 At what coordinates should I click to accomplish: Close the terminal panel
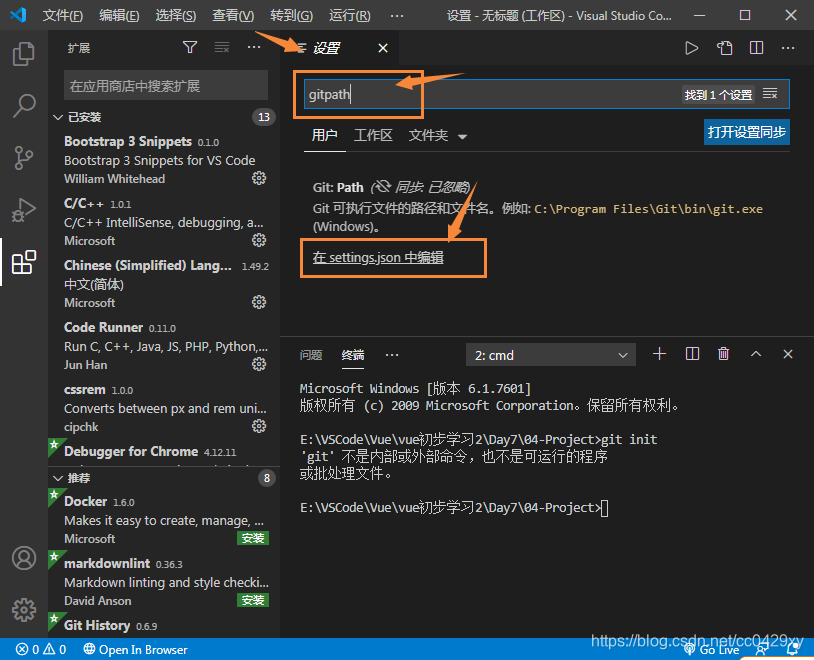pos(788,354)
